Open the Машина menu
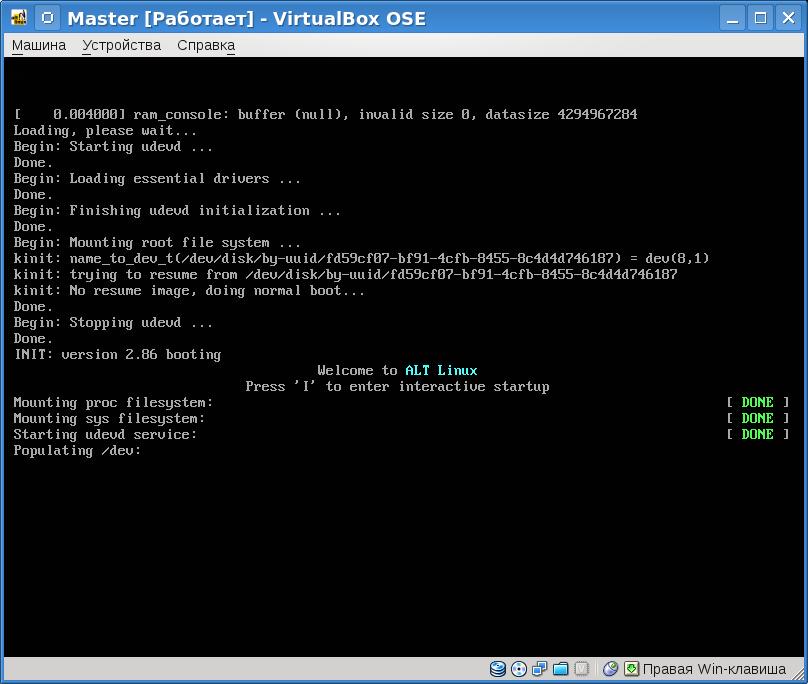808x684 pixels. (x=39, y=45)
